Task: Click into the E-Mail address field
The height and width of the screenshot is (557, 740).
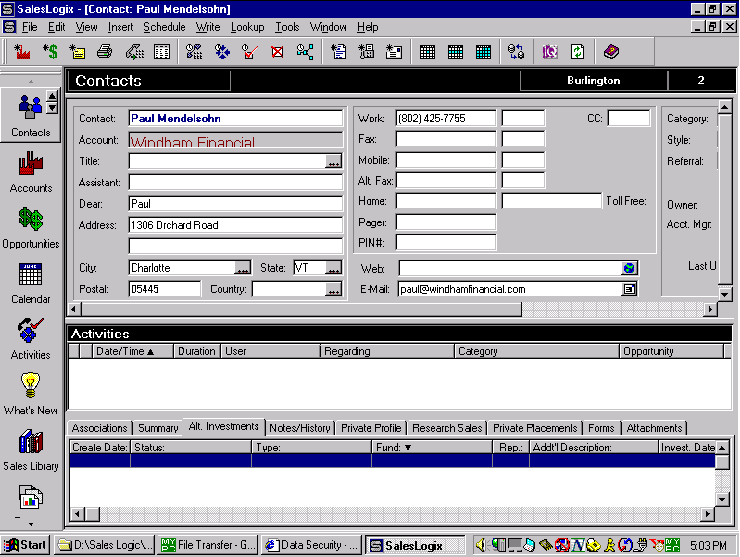Action: point(510,289)
